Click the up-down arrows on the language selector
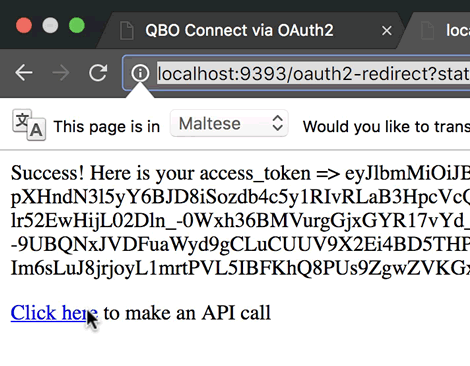This screenshot has width=470, height=366. coord(278,123)
